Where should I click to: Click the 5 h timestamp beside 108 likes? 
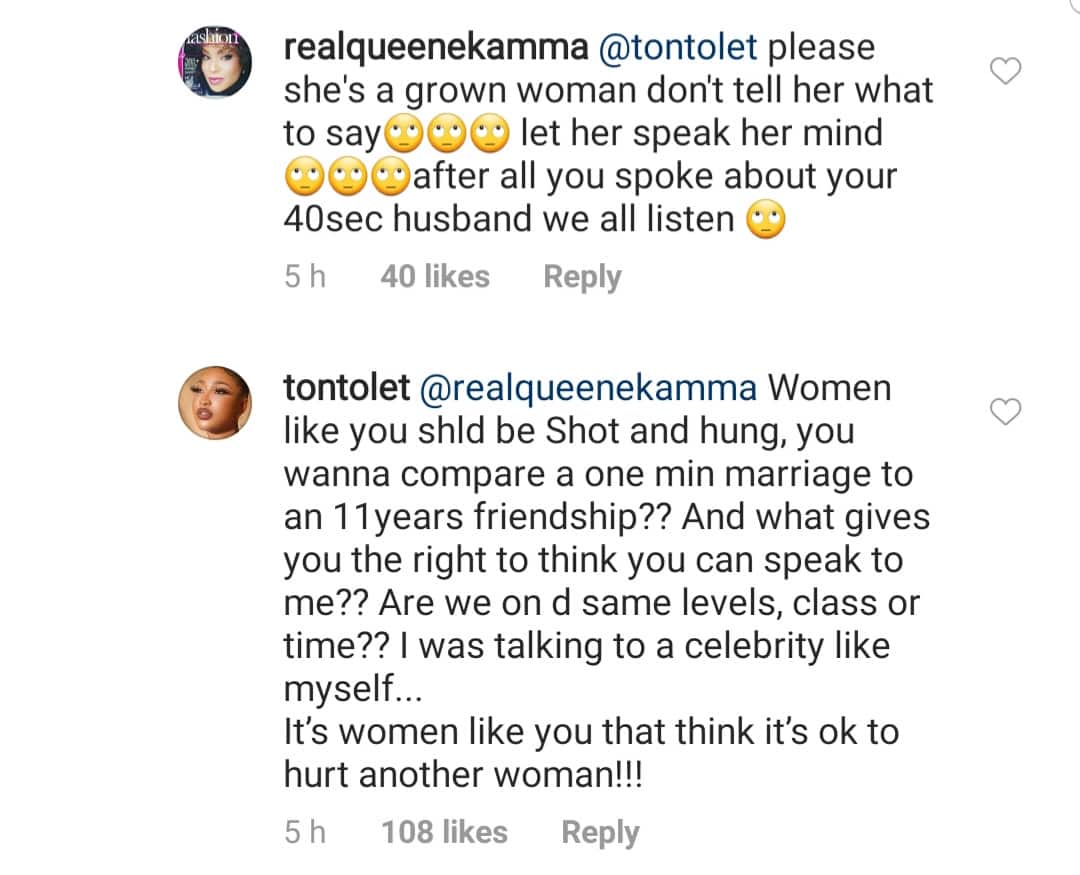pyautogui.click(x=305, y=832)
